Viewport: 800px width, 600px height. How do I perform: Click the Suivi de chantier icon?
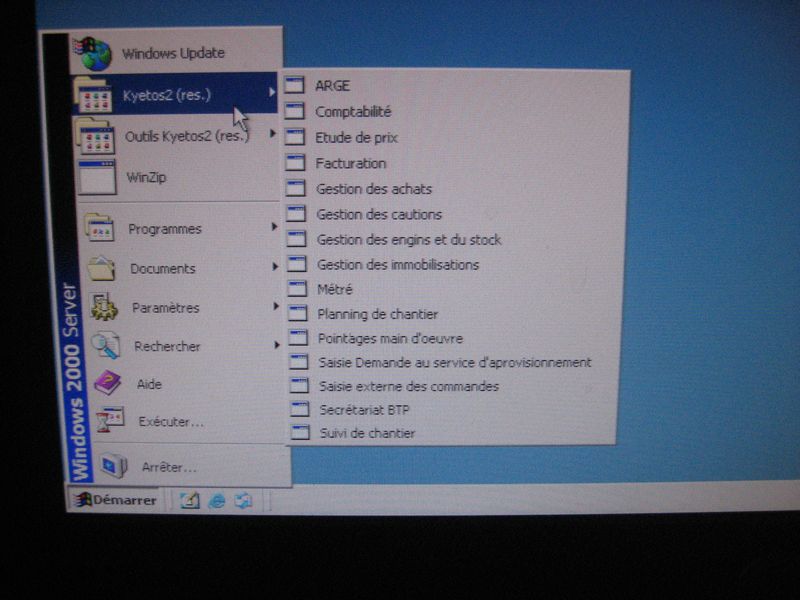click(x=301, y=432)
